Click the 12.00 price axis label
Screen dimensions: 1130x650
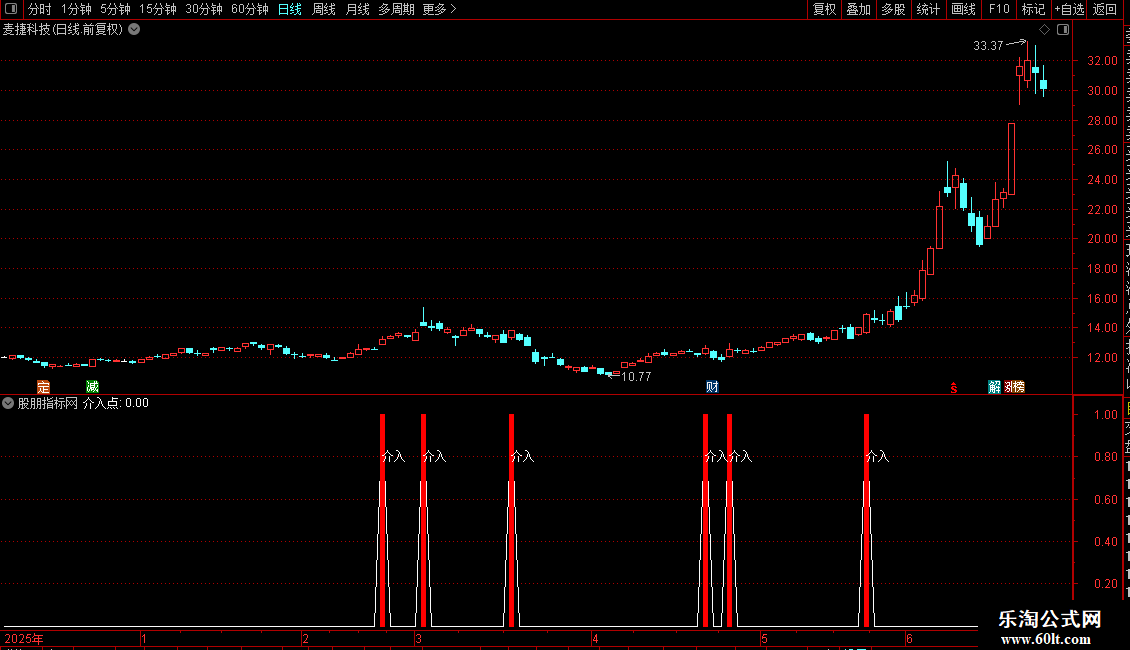click(1102, 357)
